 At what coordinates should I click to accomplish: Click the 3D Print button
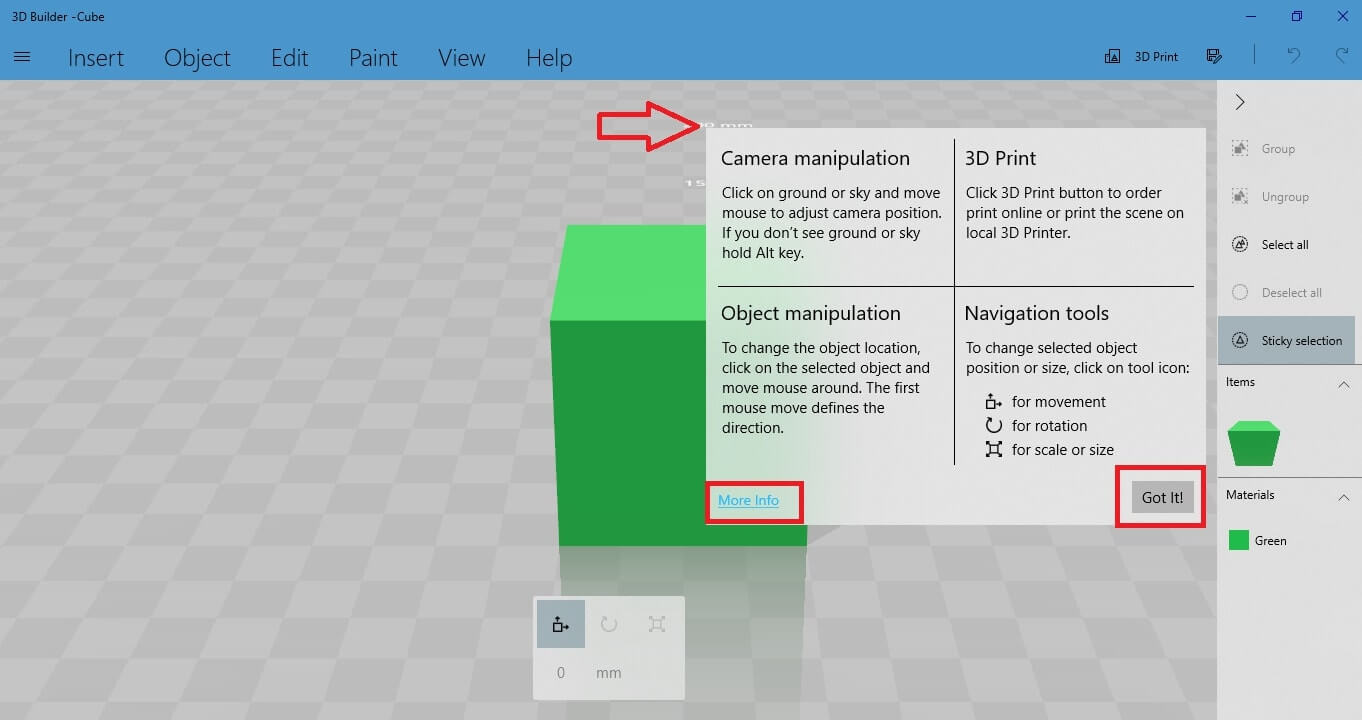point(1141,57)
